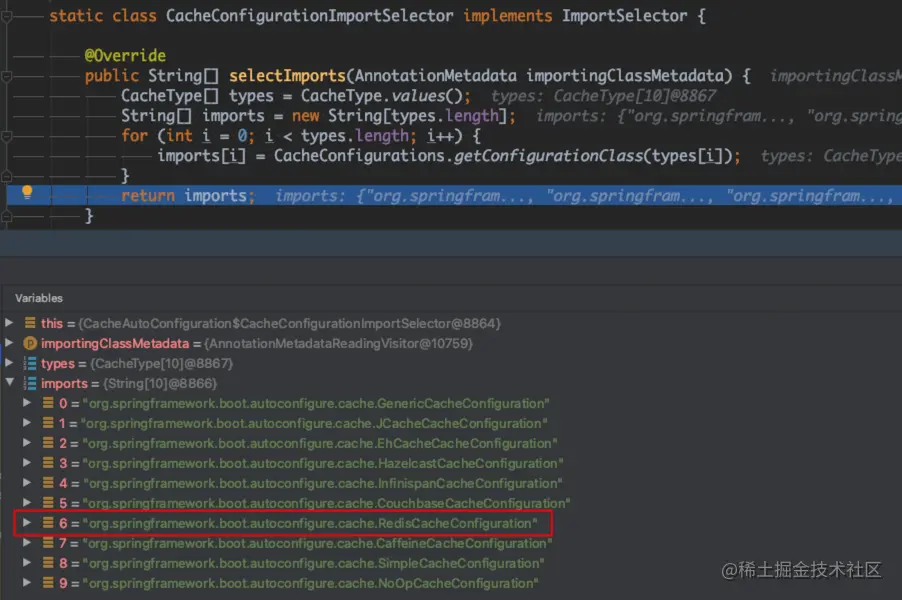
Task: Click the lightbulb intention icon
Action: pos(27,193)
